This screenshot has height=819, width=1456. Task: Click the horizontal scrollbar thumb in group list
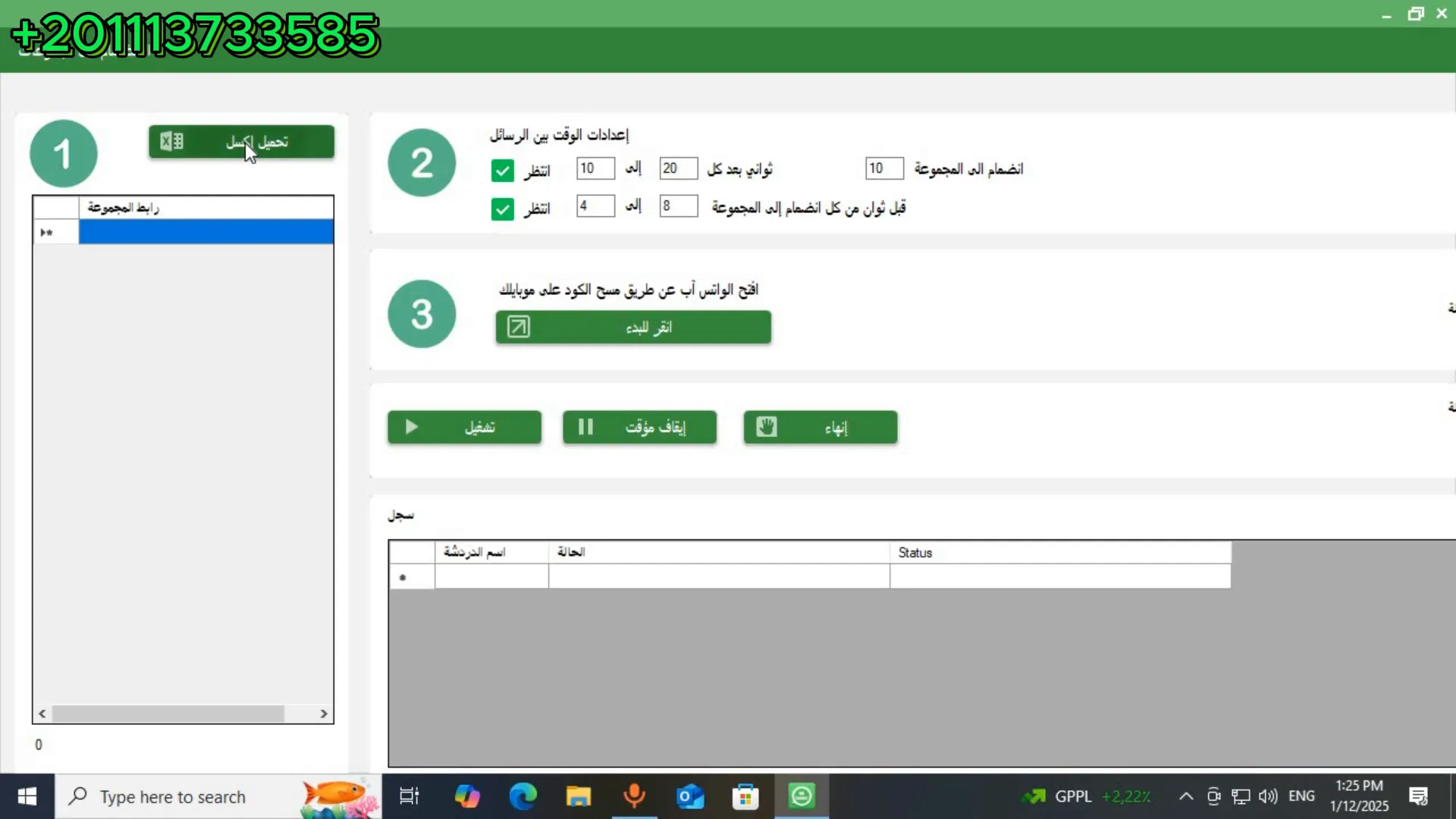168,714
